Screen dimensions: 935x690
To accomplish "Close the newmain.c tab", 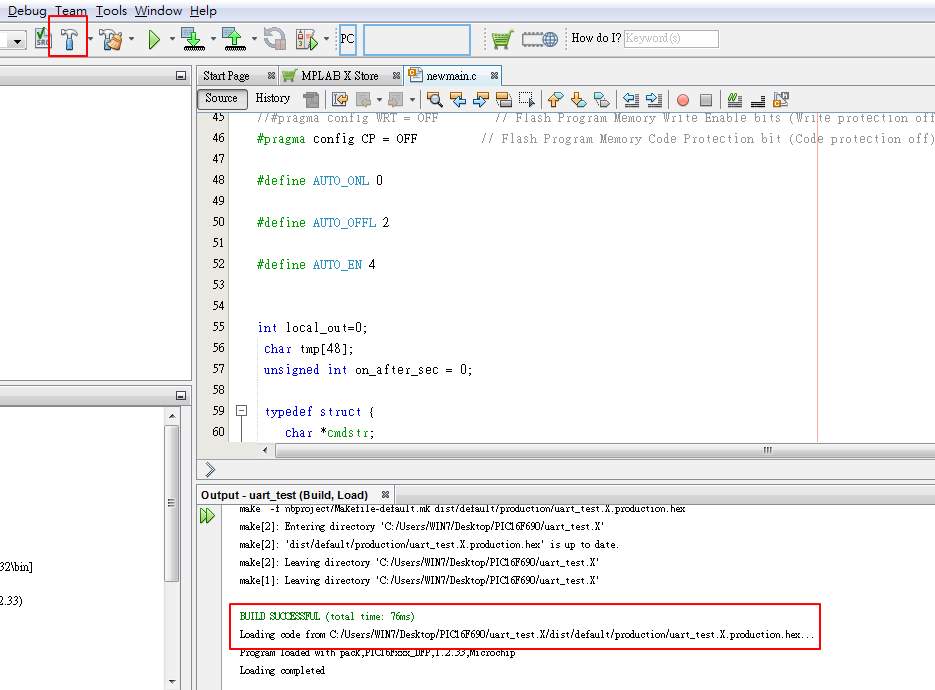I will pos(494,76).
